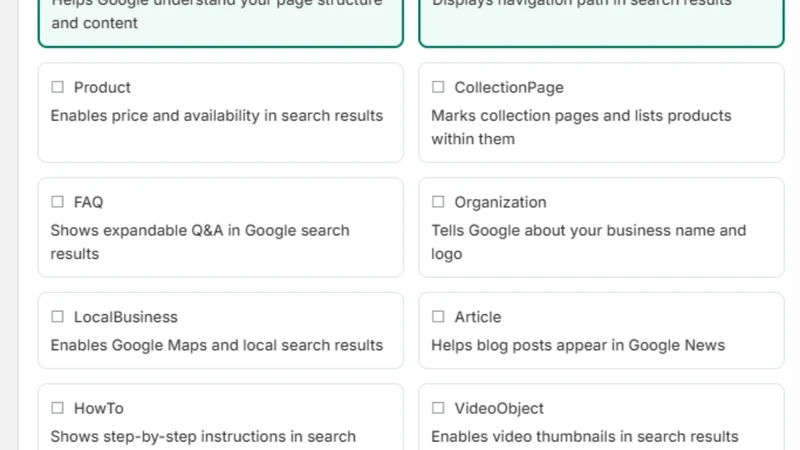Enable the VideoObject checkbox
Viewport: 800px width, 450px height.
click(438, 408)
